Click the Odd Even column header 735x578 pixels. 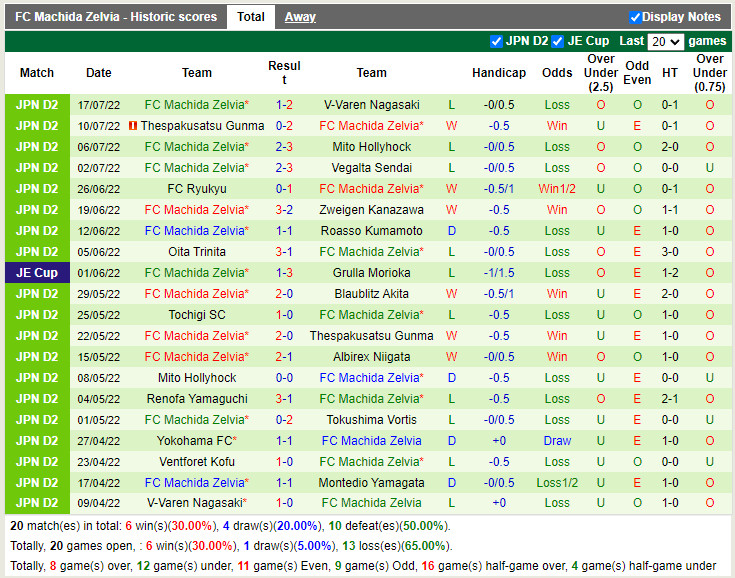click(x=637, y=73)
